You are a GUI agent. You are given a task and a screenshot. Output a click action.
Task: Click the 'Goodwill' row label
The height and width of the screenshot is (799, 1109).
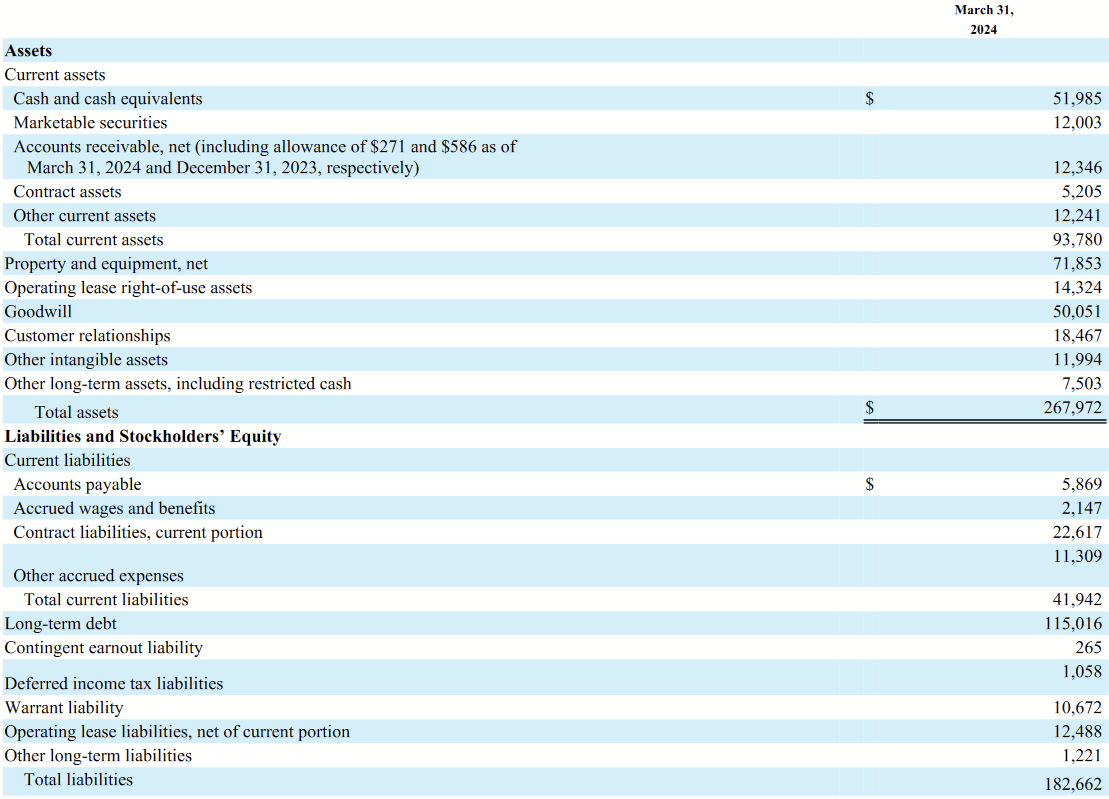[x=38, y=312]
